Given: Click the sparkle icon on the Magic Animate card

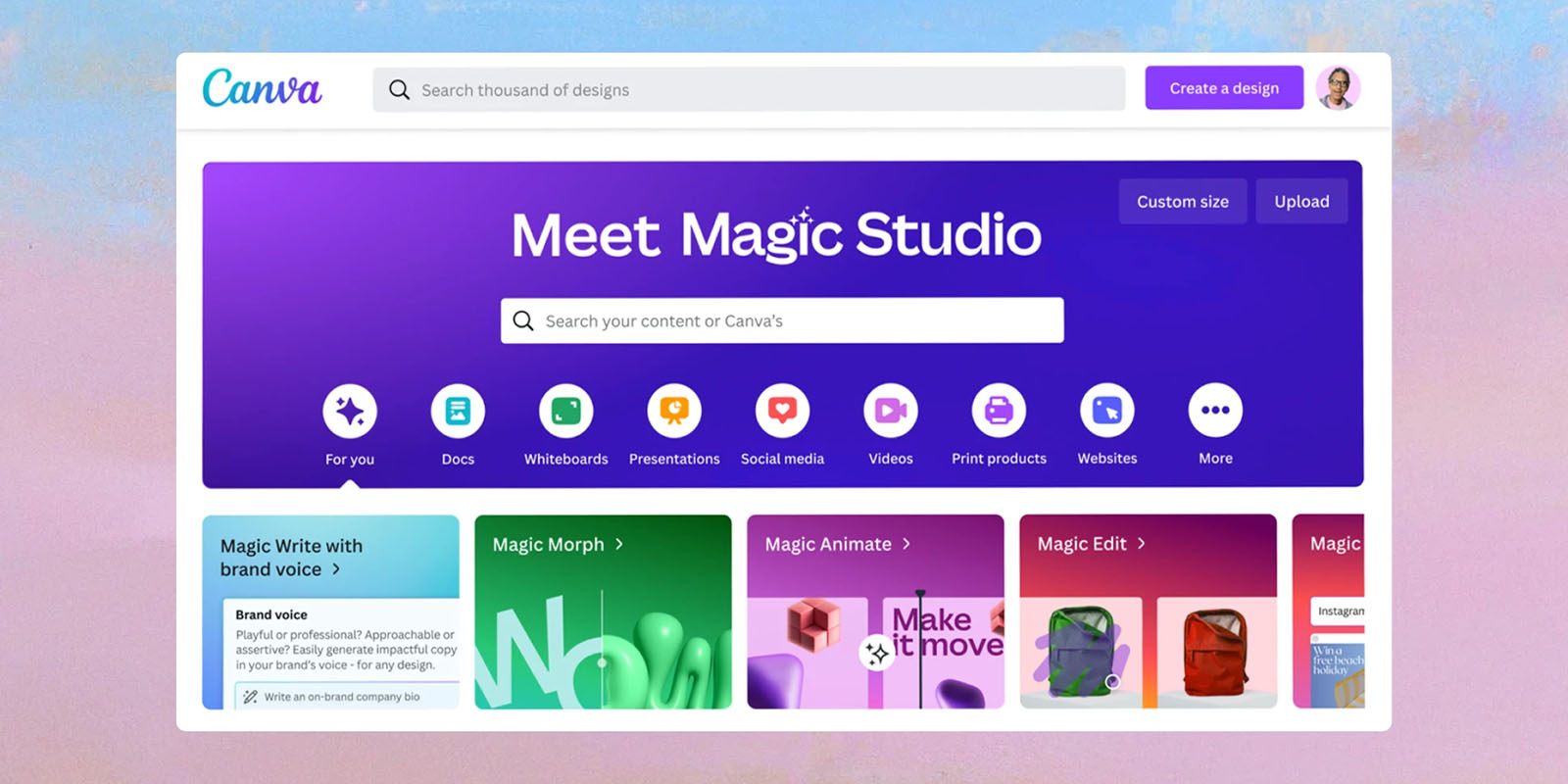Looking at the screenshot, I should [x=876, y=653].
